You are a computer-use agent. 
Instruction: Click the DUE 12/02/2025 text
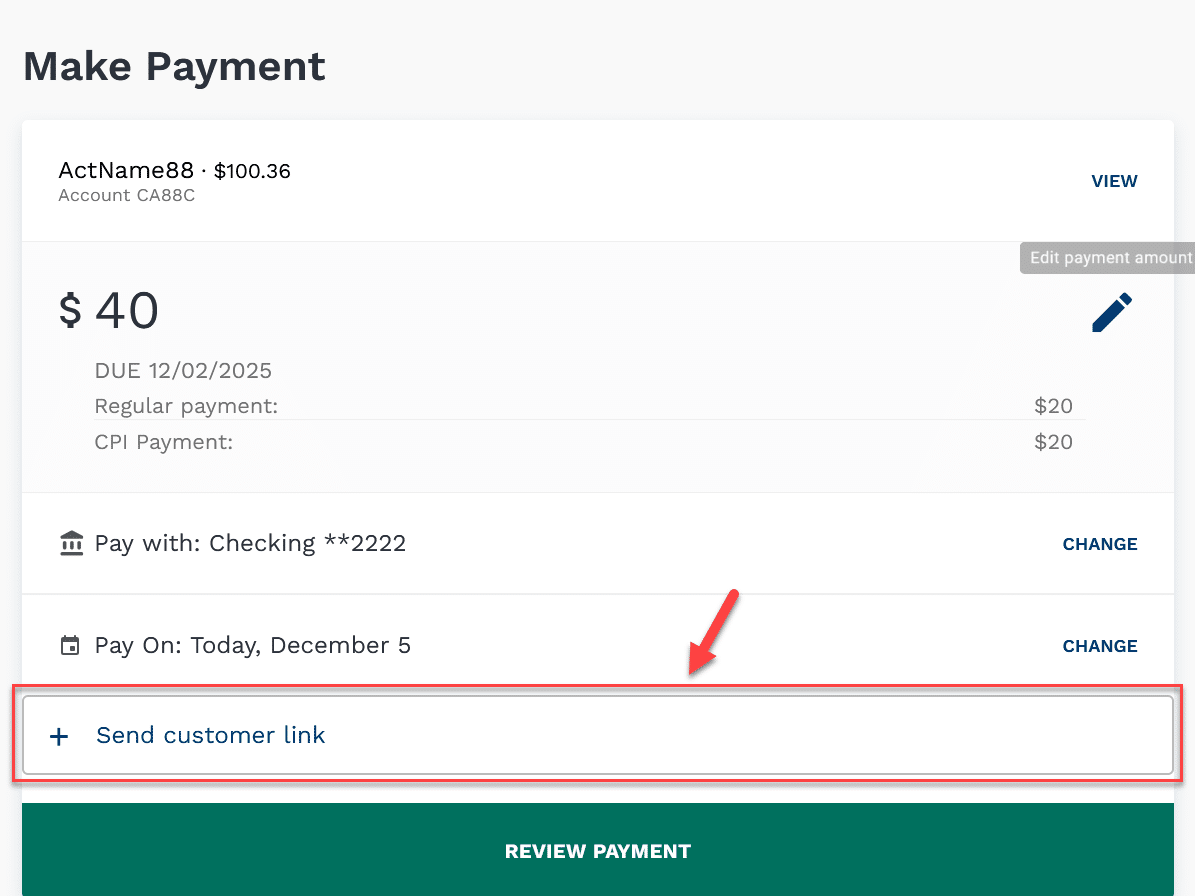pos(183,371)
